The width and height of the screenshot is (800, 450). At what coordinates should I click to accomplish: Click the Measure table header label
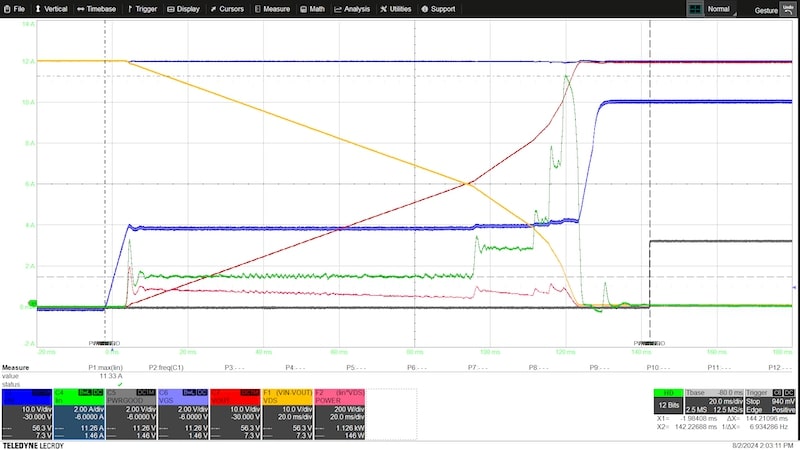pos(15,367)
